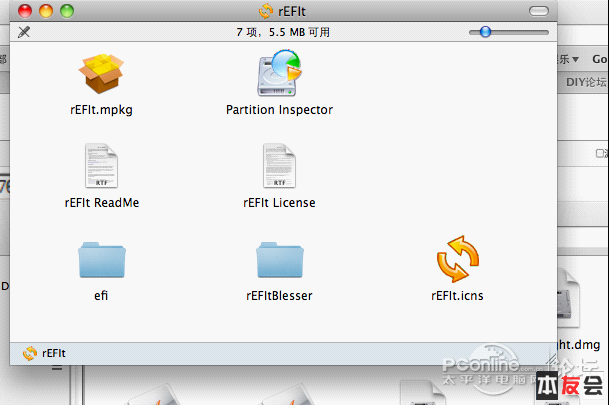Click the 'efi' folder name label

[101, 295]
